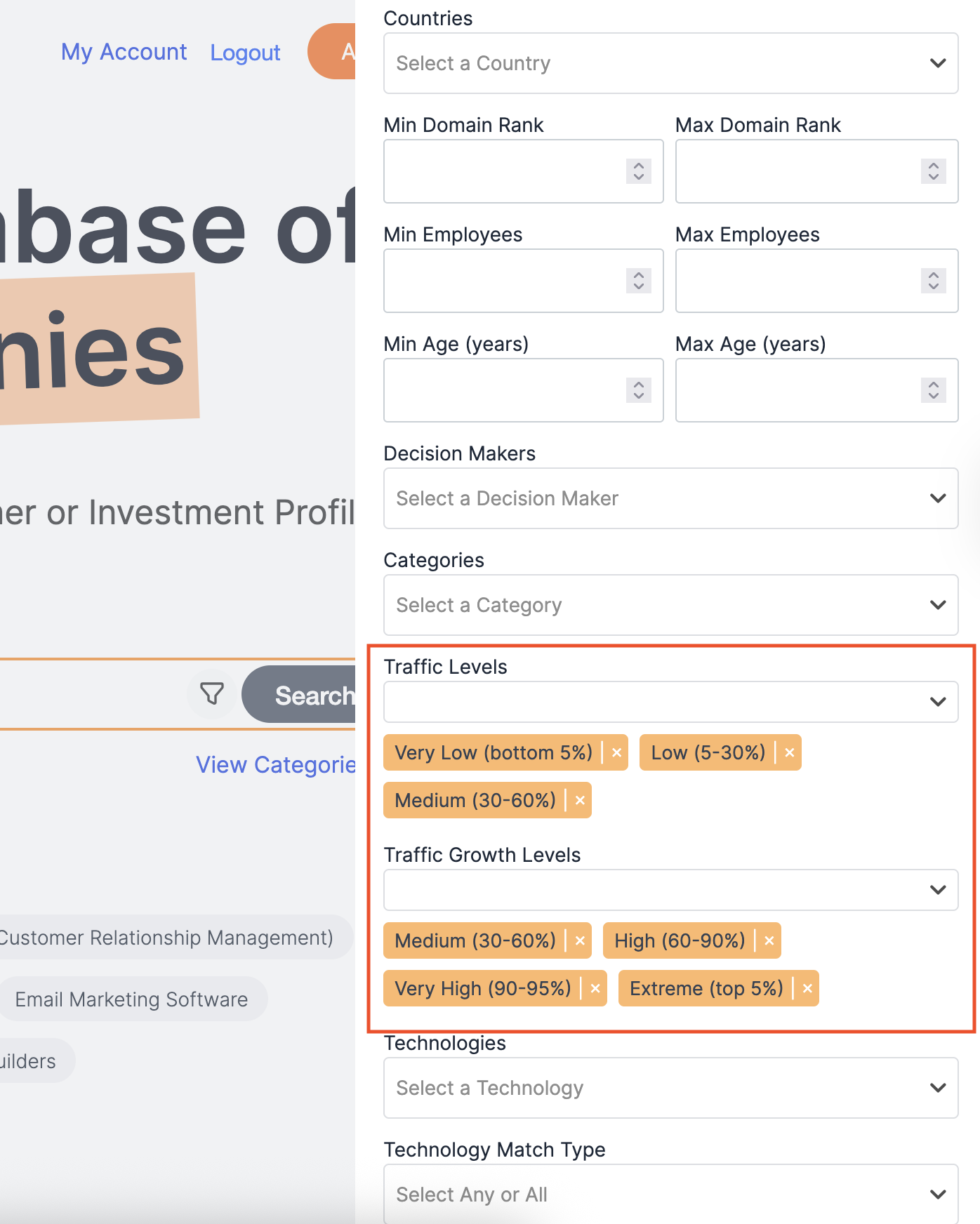Click the Min Age (years) stepper
The image size is (980, 1224).
[x=639, y=390]
